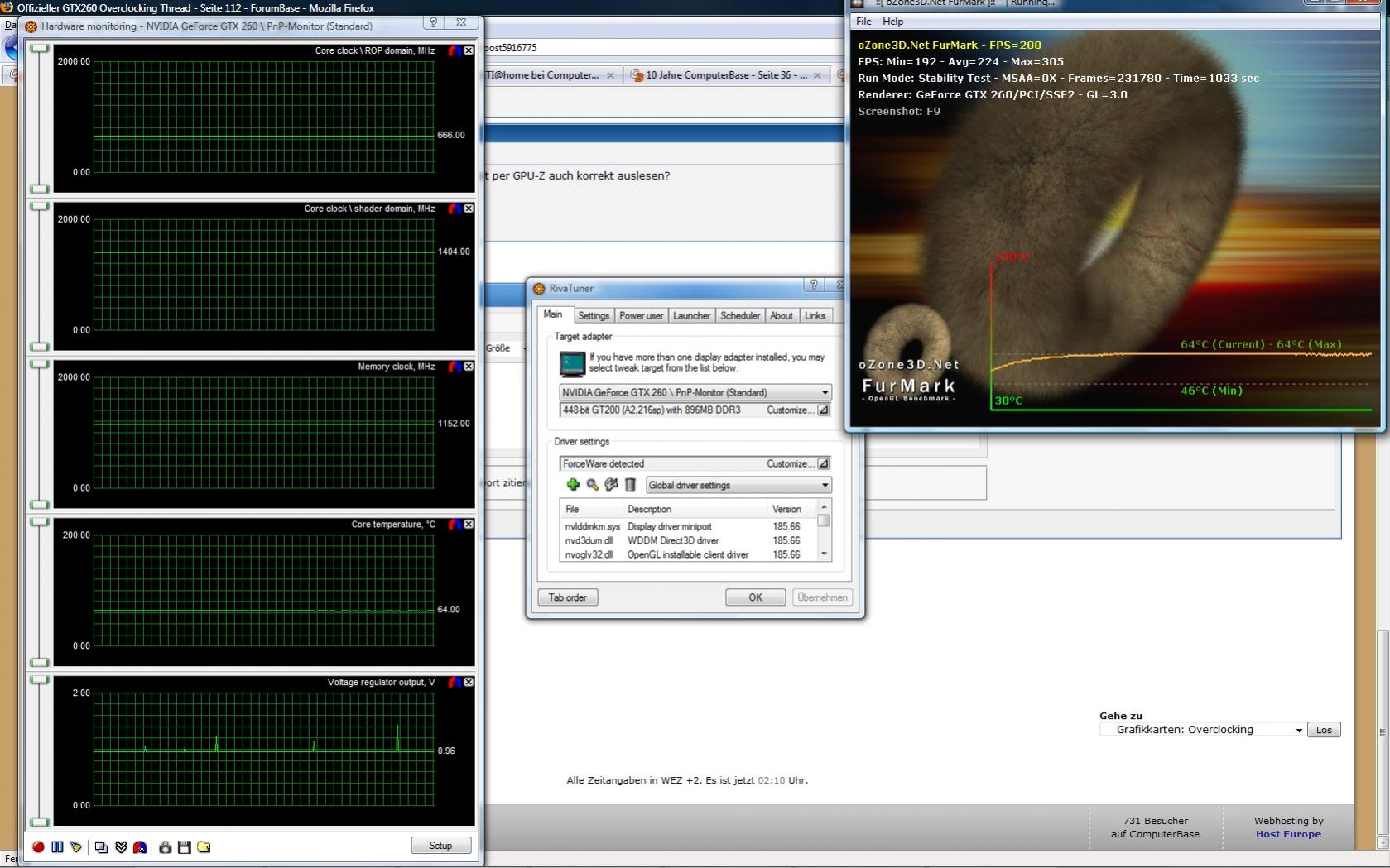Click top slider handle of Core clock ROP graph
This screenshot has width=1390, height=868.
[39, 48]
